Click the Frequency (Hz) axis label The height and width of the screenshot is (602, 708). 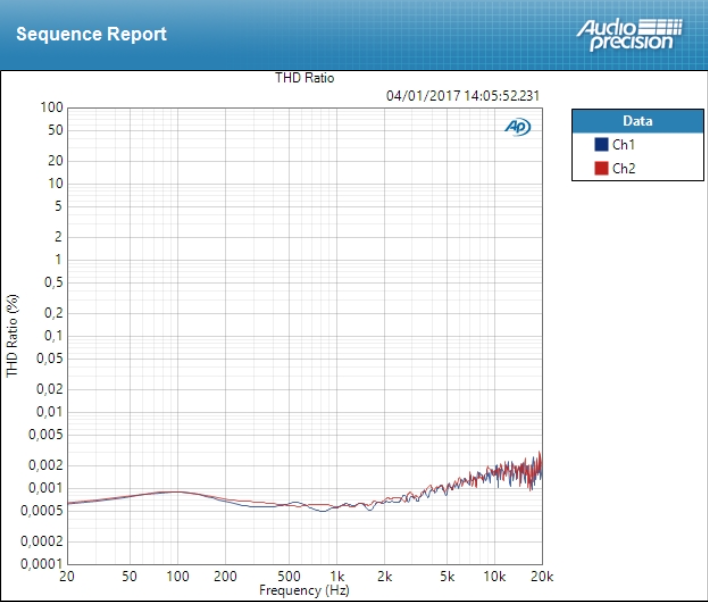[x=305, y=590]
